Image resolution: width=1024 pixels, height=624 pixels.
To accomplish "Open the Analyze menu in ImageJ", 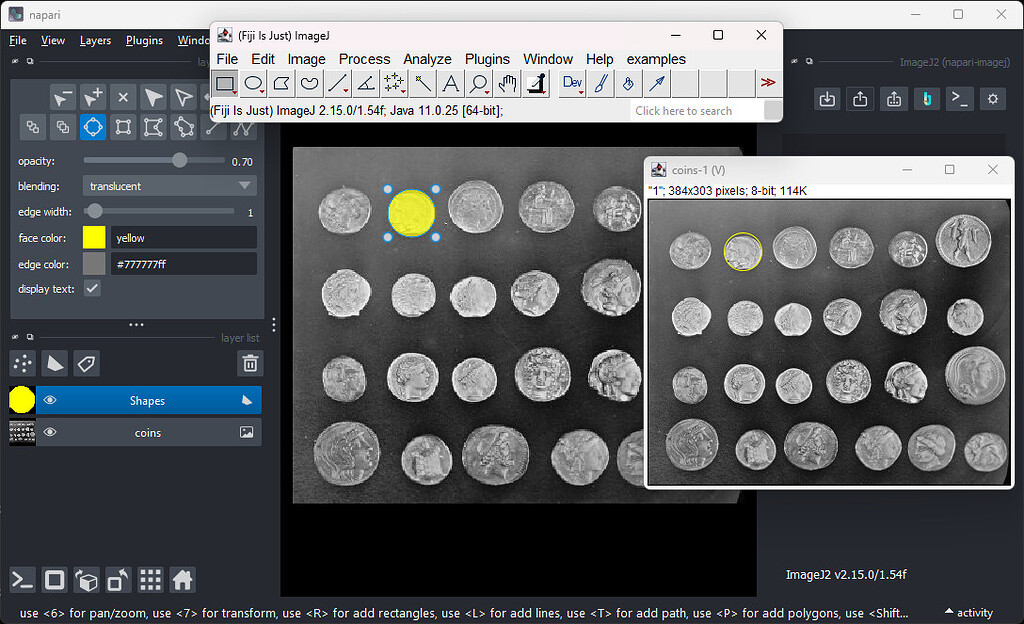I will tap(427, 59).
